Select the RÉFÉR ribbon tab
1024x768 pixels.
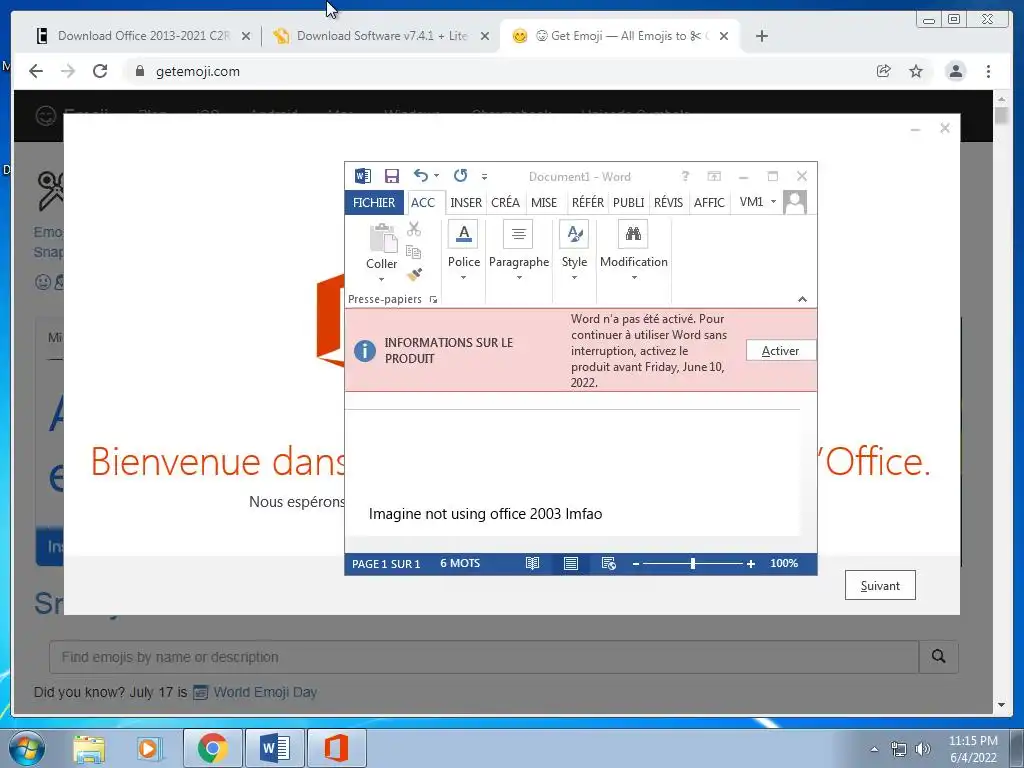click(x=588, y=202)
